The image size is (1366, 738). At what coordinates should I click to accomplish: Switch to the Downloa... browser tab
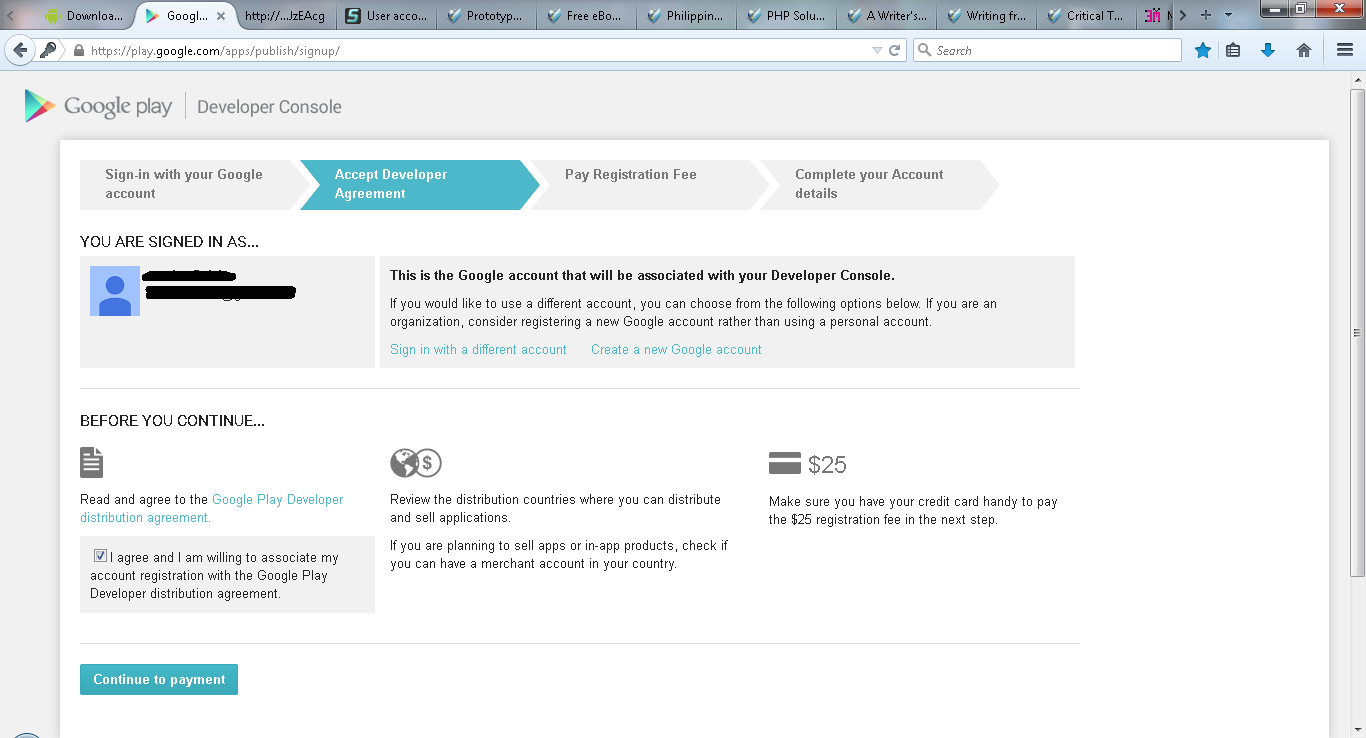83,16
